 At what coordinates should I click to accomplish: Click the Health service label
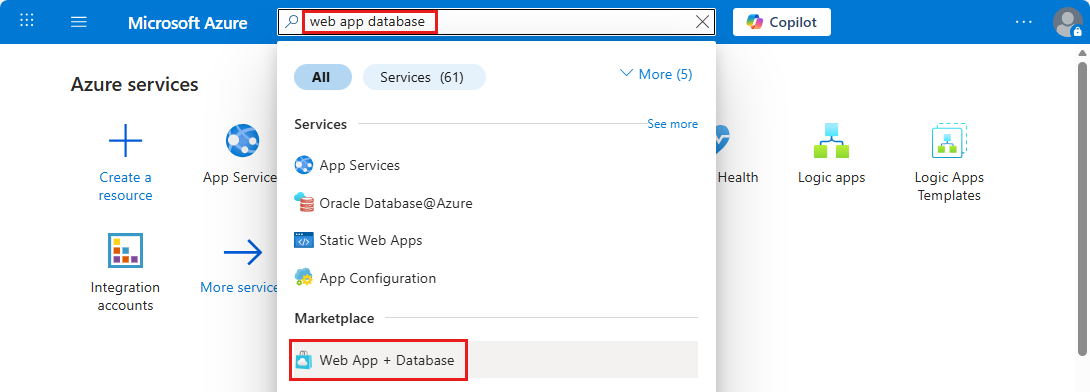coord(738,177)
